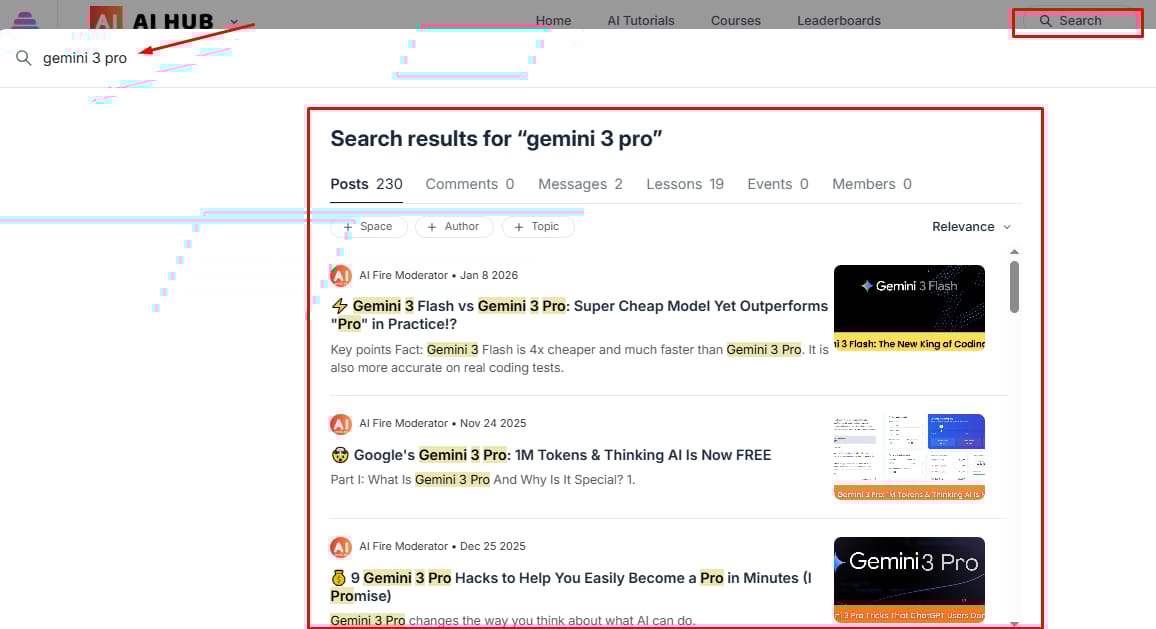Open the 9 Gemini 3 Pro Hacks post
Image resolution: width=1156 pixels, height=629 pixels.
pyautogui.click(x=571, y=587)
